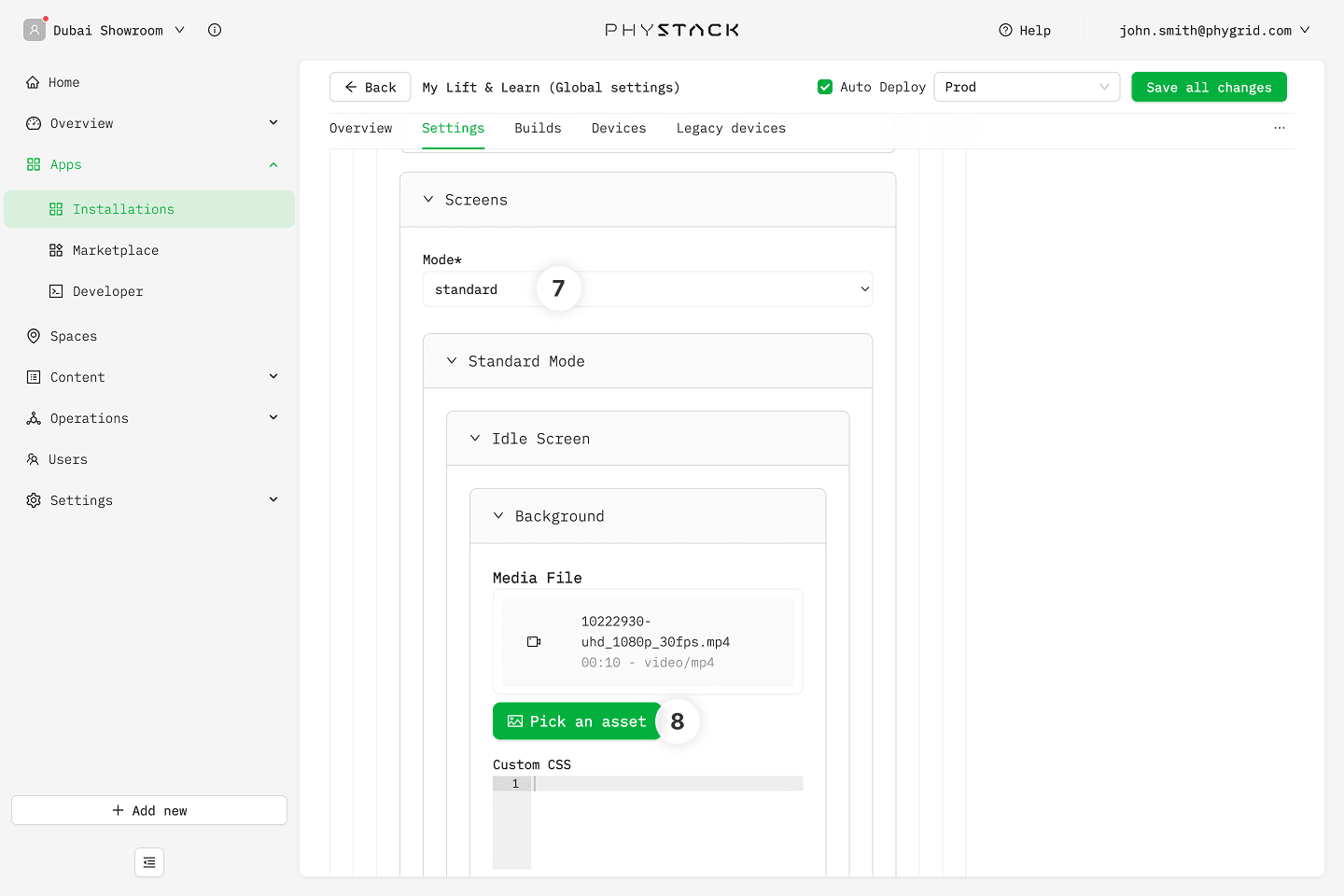Open the Devices tab

pos(619,128)
